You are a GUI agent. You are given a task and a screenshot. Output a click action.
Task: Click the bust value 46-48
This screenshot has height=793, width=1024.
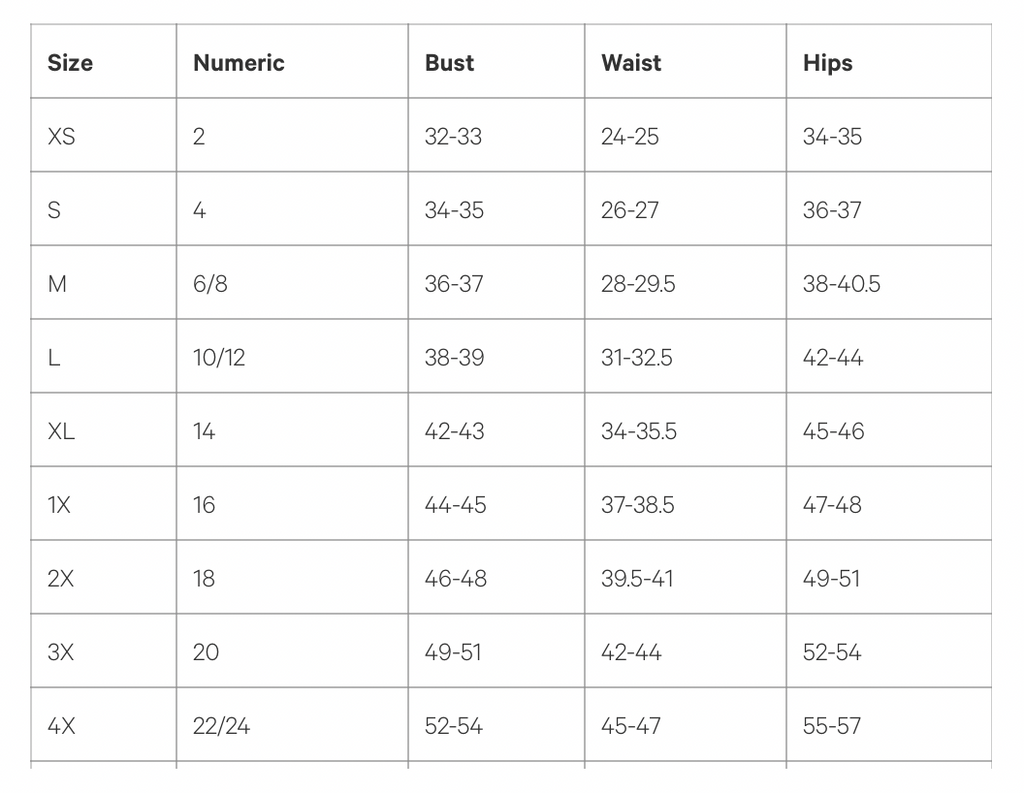(x=455, y=579)
